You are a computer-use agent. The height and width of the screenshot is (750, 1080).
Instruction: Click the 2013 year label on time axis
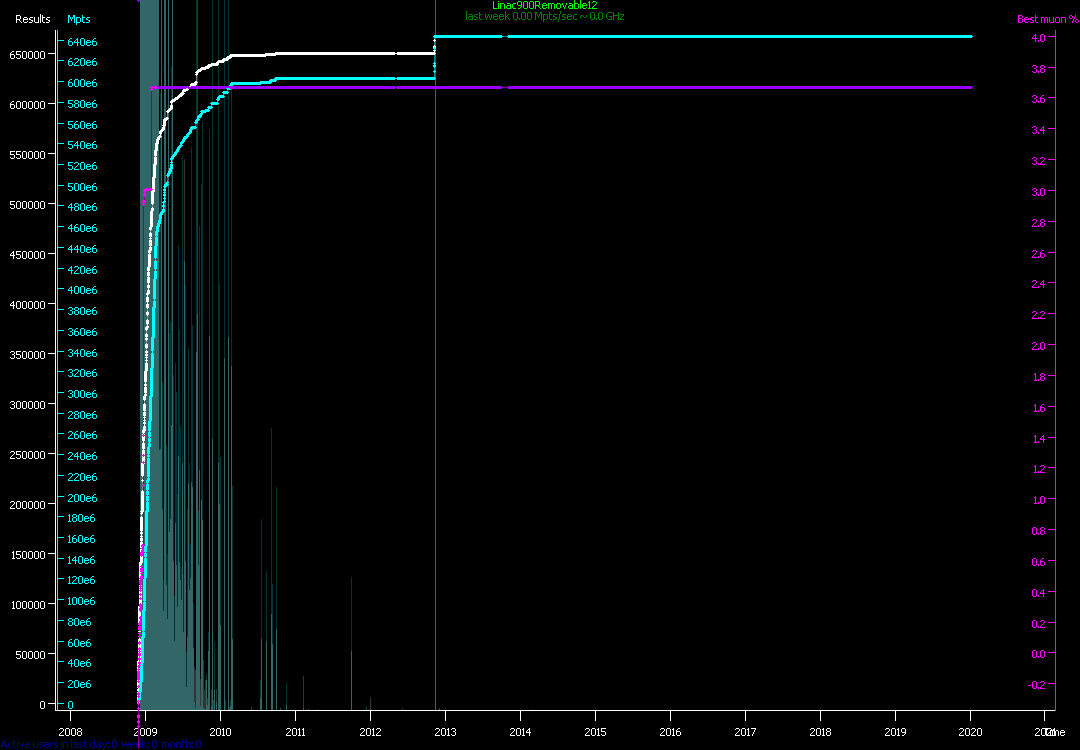coord(445,732)
